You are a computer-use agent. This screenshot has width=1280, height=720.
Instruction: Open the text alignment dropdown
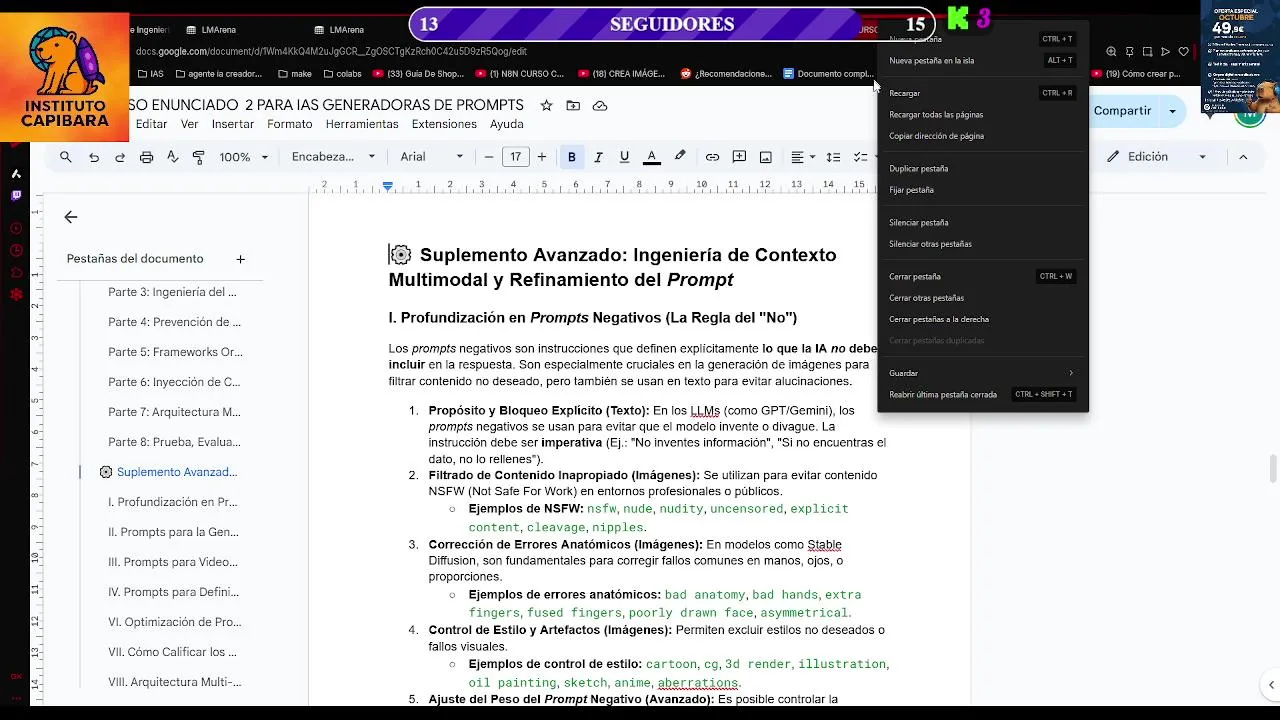[803, 157]
